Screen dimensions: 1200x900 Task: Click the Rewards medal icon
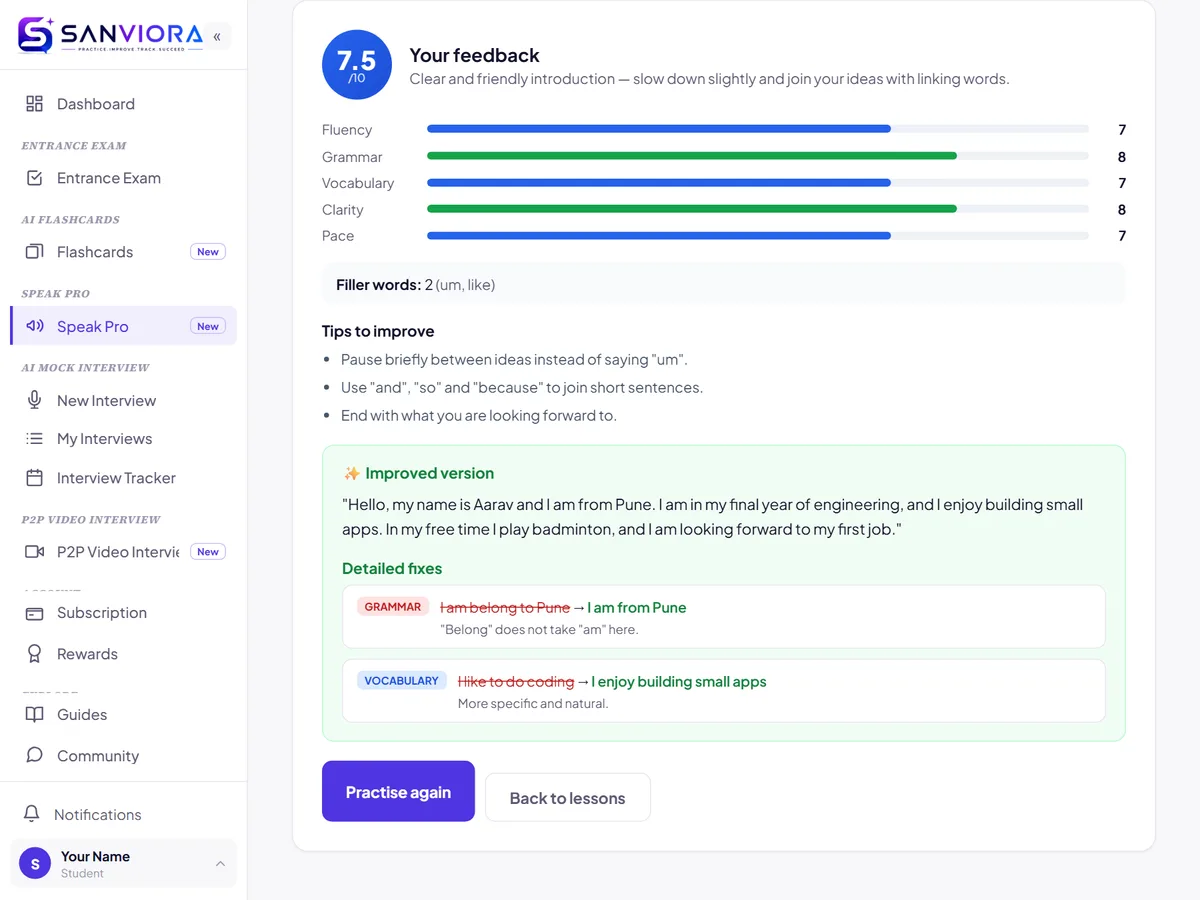pyautogui.click(x=35, y=654)
